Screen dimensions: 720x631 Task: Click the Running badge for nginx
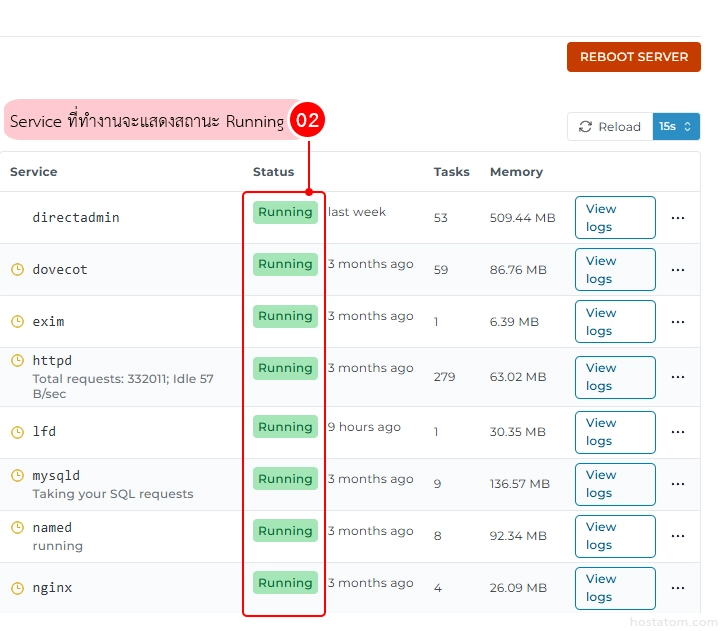pyautogui.click(x=285, y=582)
